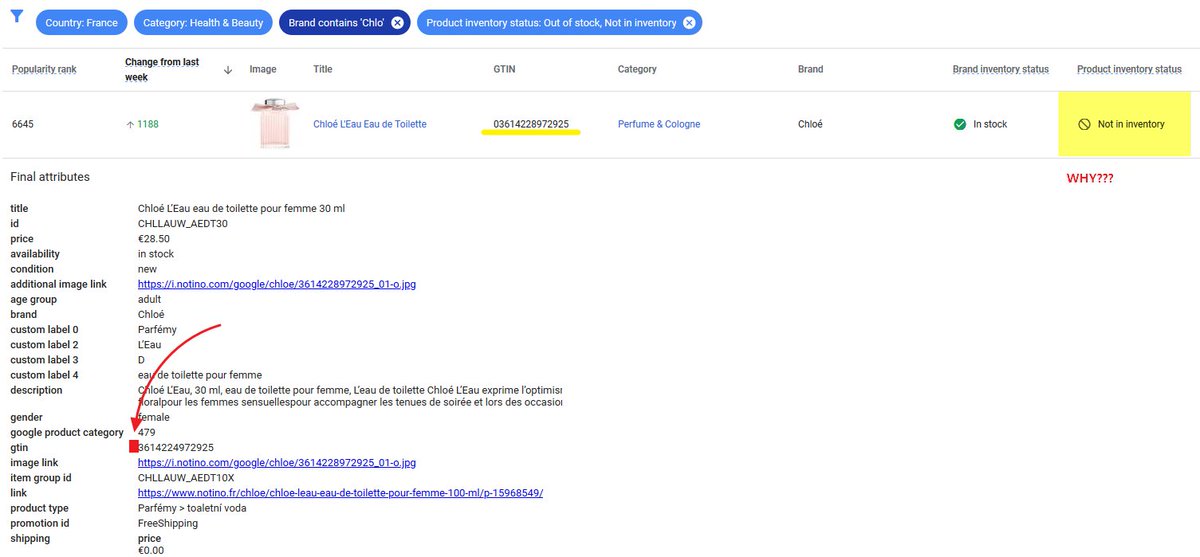Click the Brand inventory status column header
Image resolution: width=1200 pixels, height=557 pixels.
1000,69
